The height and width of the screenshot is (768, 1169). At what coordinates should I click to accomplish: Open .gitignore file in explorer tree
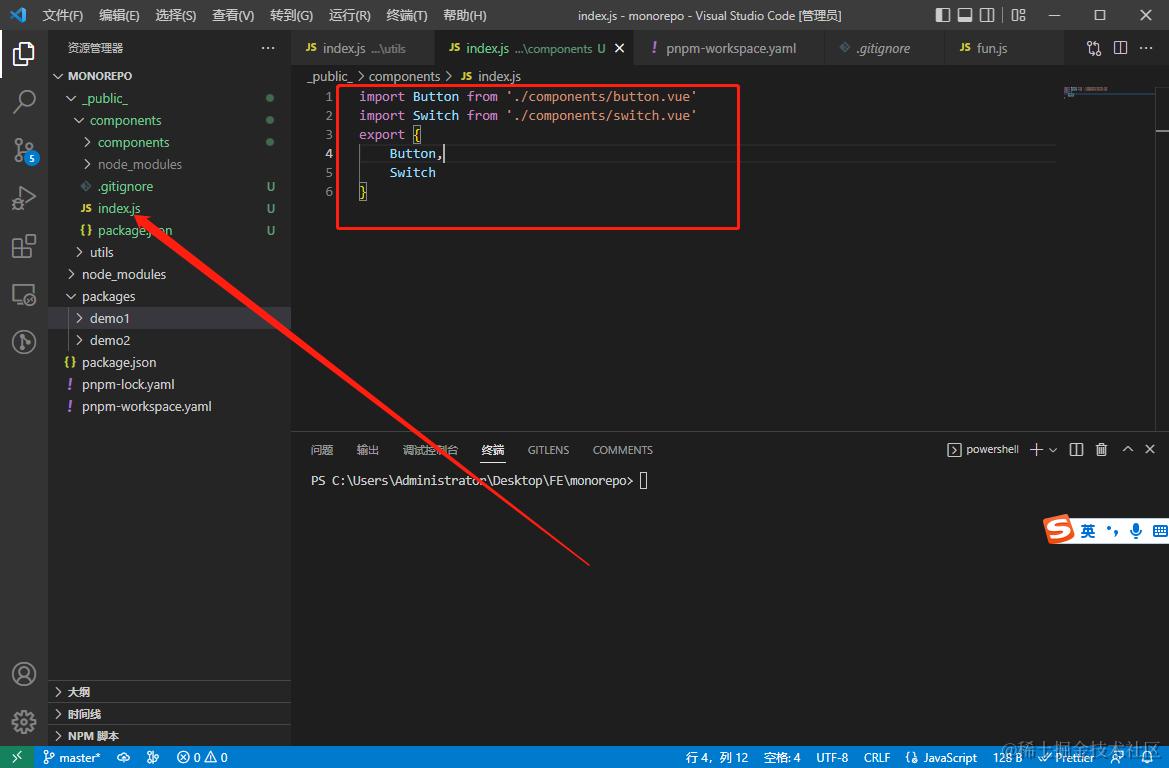coord(169,186)
